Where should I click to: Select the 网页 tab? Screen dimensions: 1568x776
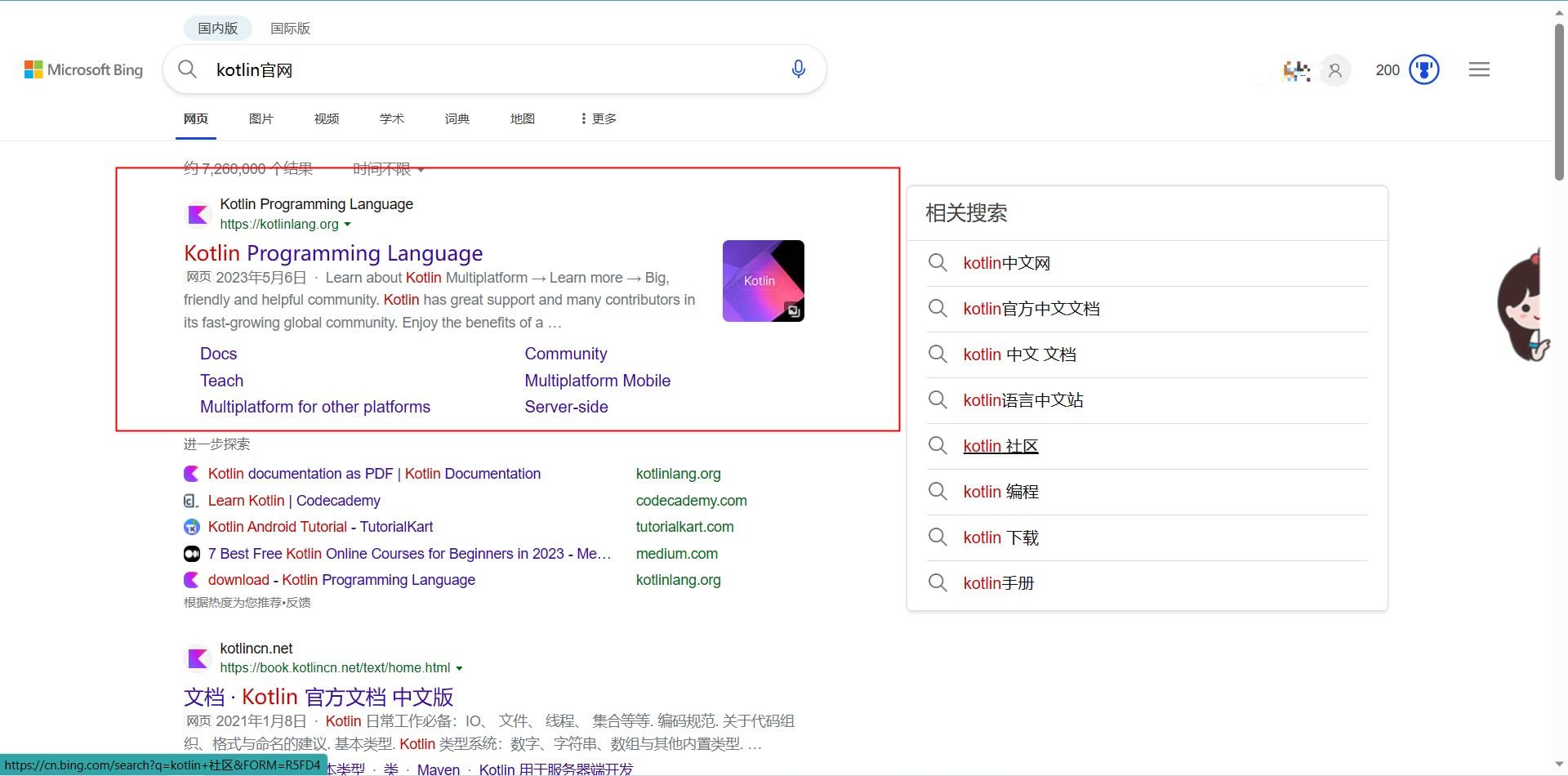coord(196,119)
